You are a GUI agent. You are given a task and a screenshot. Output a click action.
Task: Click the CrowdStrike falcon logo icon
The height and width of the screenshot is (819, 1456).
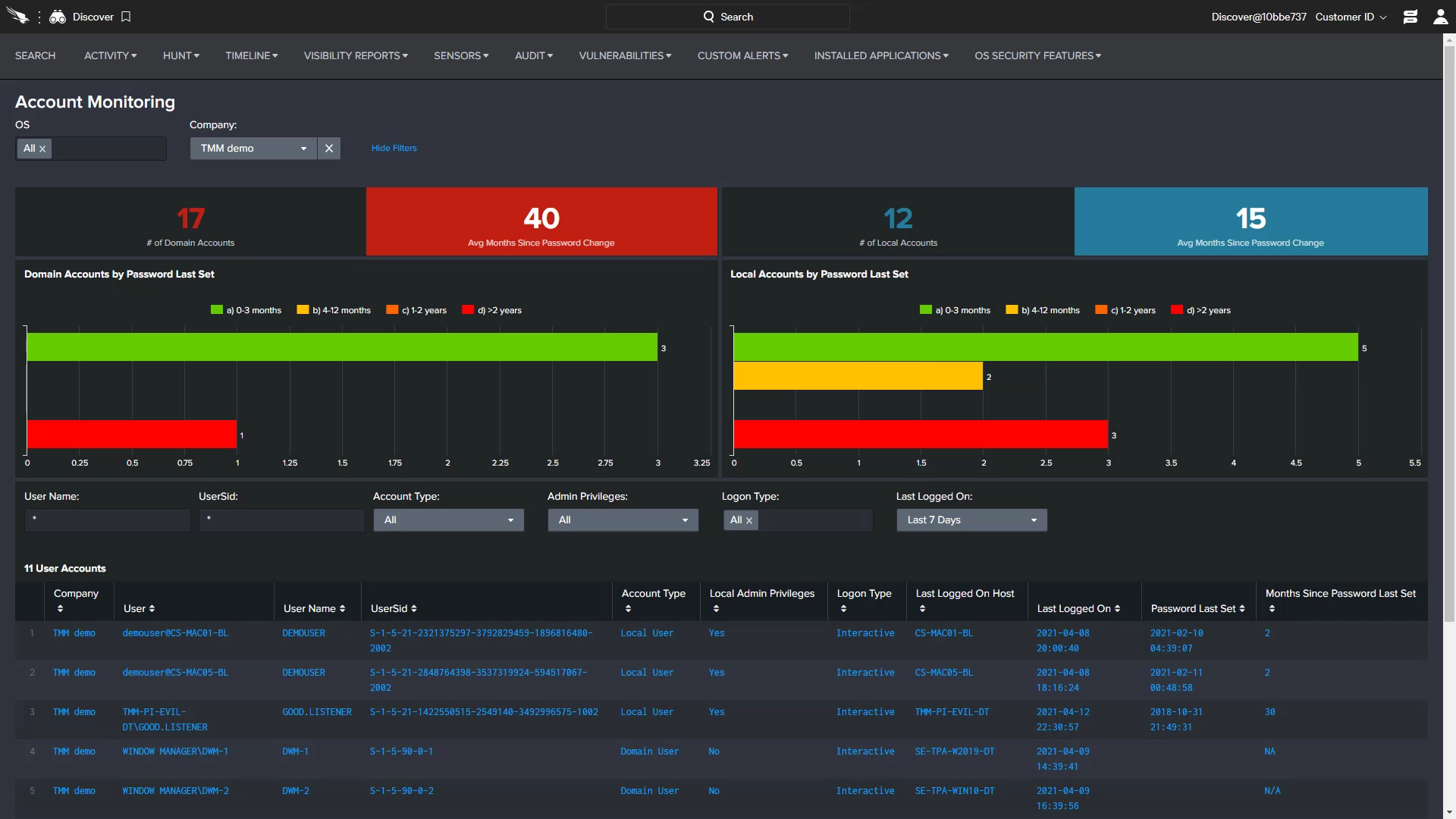coord(17,16)
